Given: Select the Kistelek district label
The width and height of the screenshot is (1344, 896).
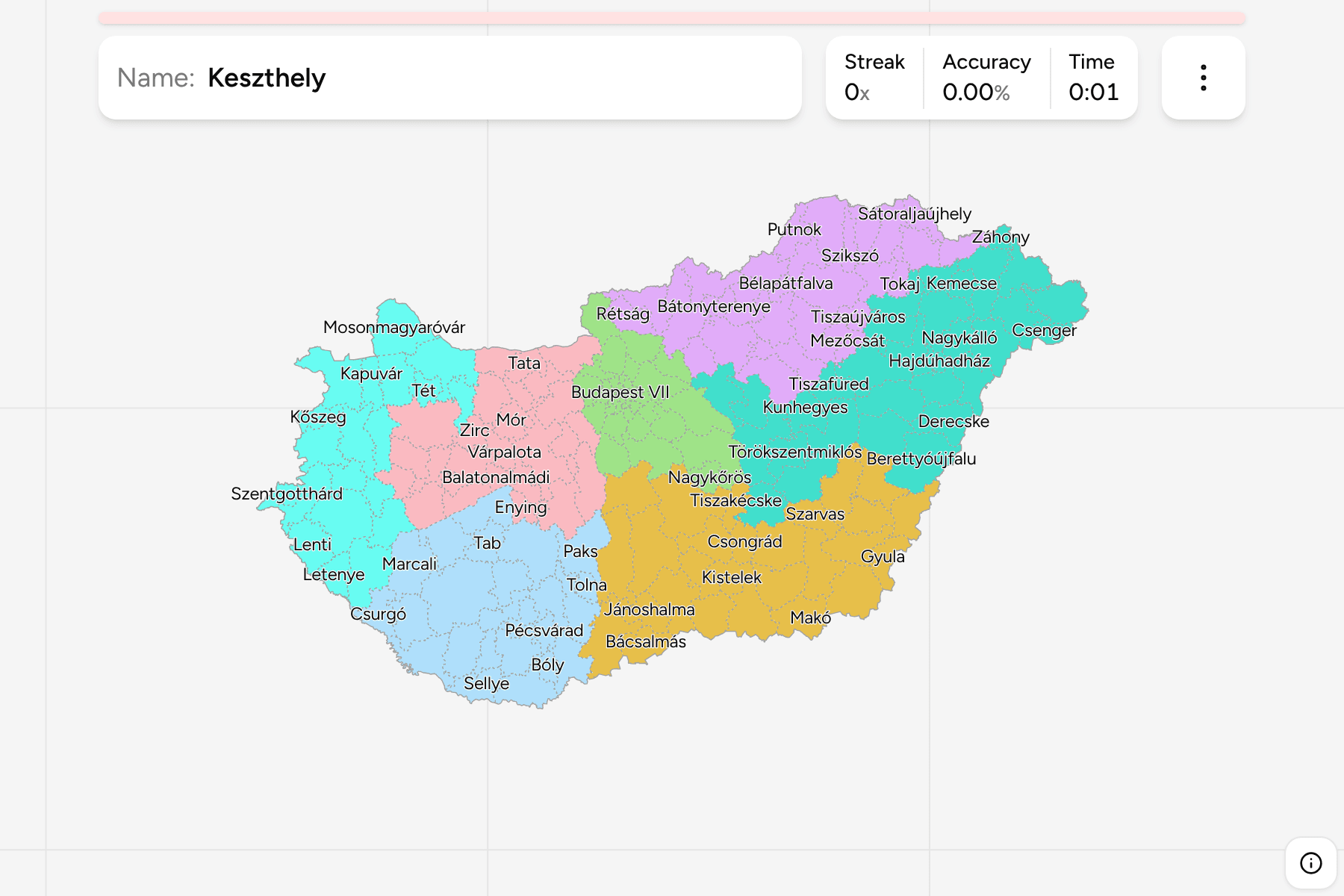Looking at the screenshot, I should click(732, 577).
